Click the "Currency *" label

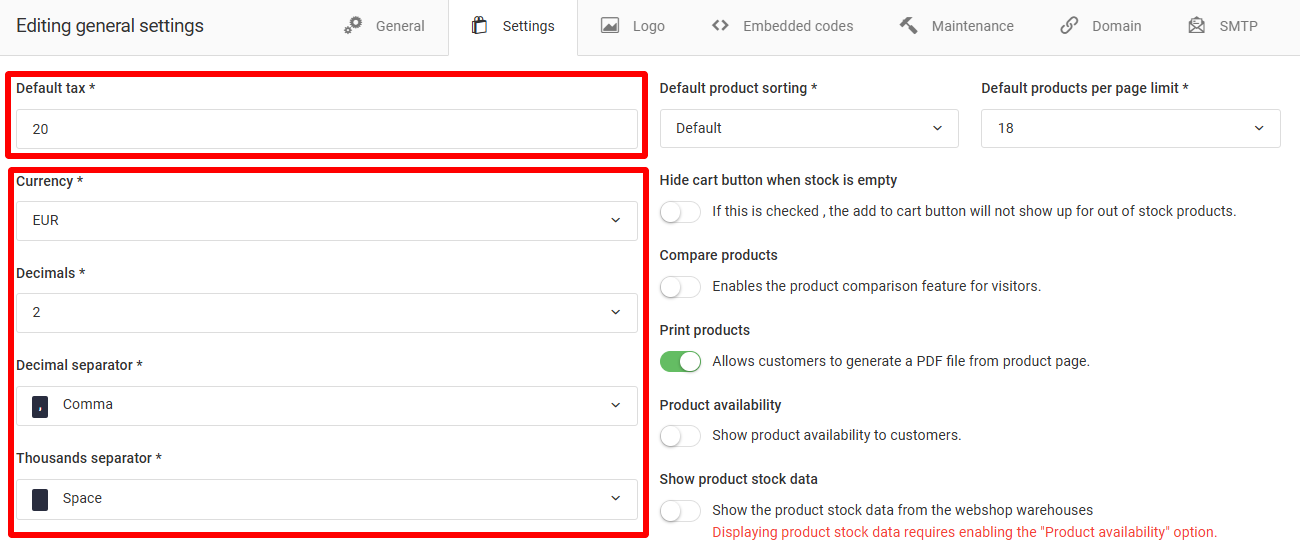pos(49,181)
